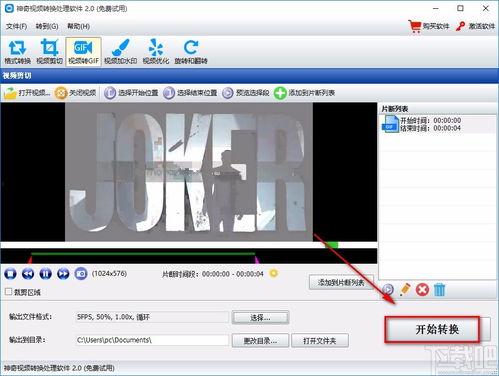Select the 视频优化 optimization tool
The height and width of the screenshot is (376, 499).
click(x=156, y=52)
